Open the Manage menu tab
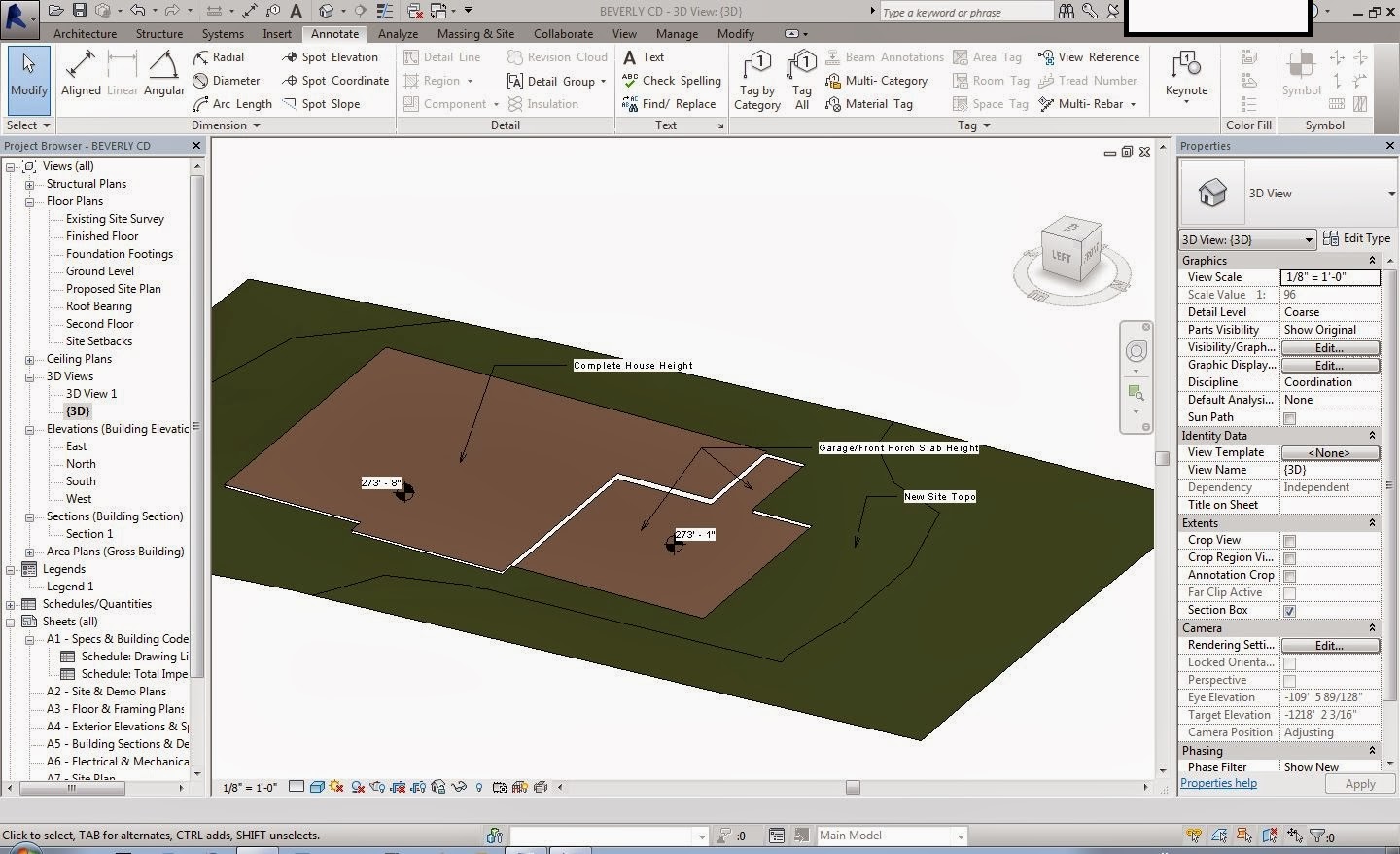Viewport: 1400px width, 854px height. coord(677,32)
